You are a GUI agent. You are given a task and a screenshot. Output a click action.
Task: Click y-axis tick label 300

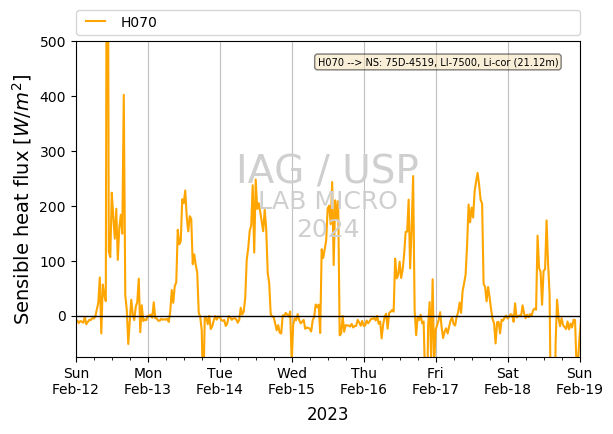[x=53, y=152]
